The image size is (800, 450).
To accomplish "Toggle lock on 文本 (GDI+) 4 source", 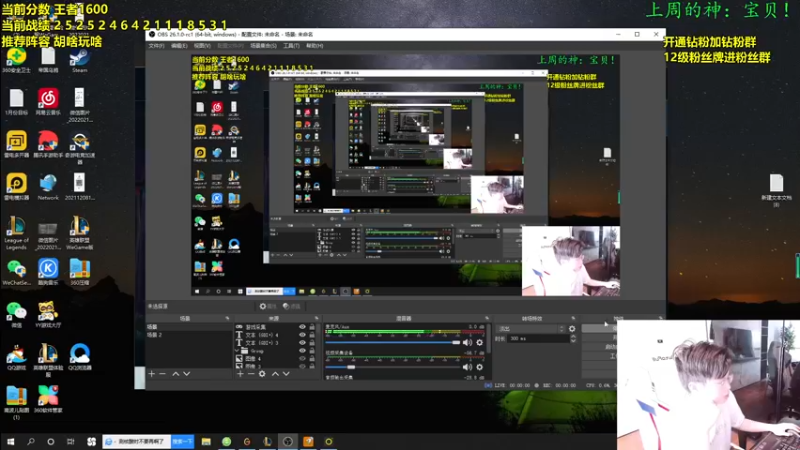I will [312, 335].
